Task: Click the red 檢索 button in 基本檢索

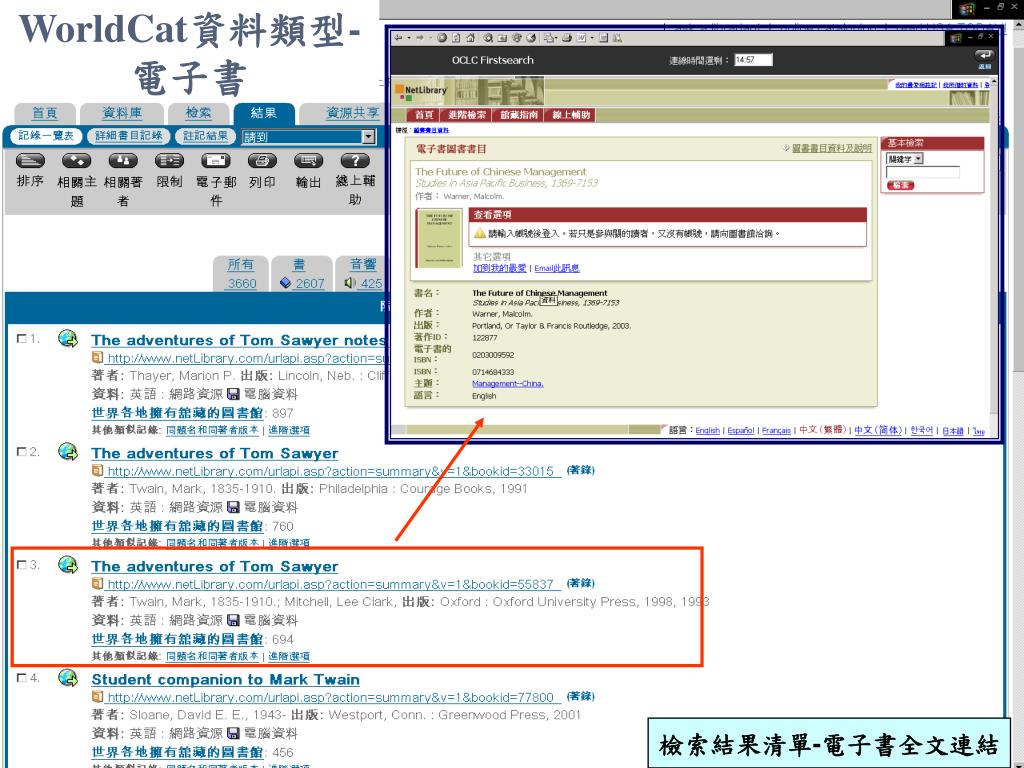Action: (901, 185)
